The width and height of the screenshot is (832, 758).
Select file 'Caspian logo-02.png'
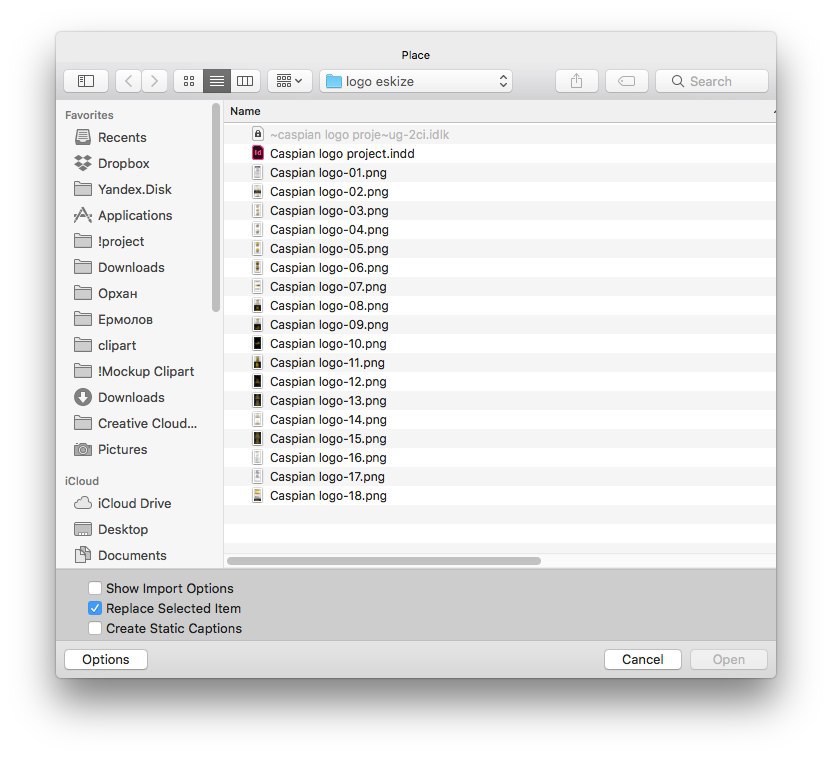coord(499,191)
